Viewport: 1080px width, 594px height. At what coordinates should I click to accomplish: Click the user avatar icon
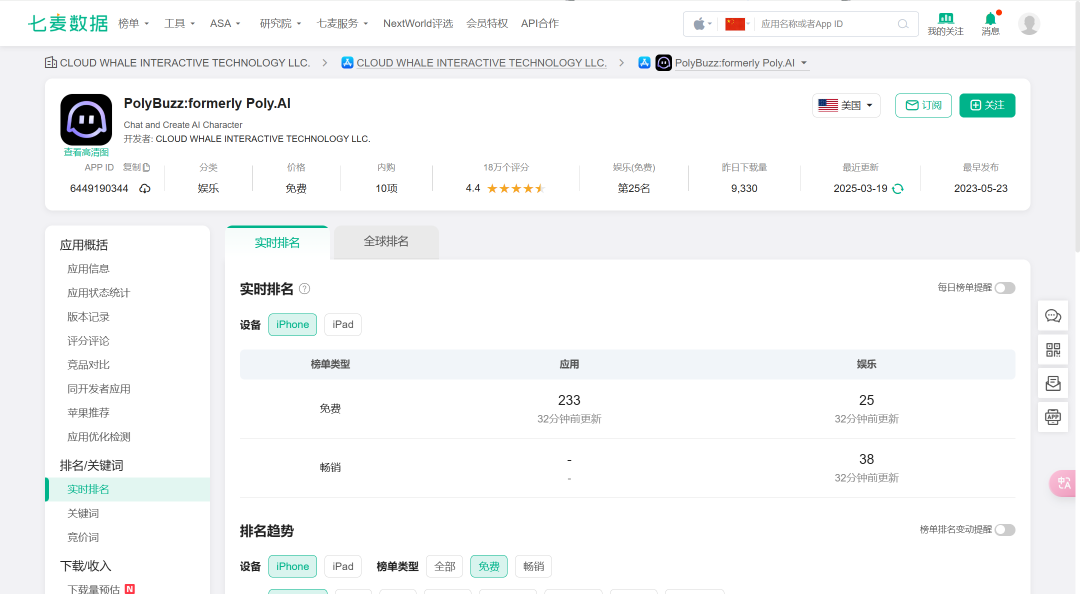coord(1029,24)
